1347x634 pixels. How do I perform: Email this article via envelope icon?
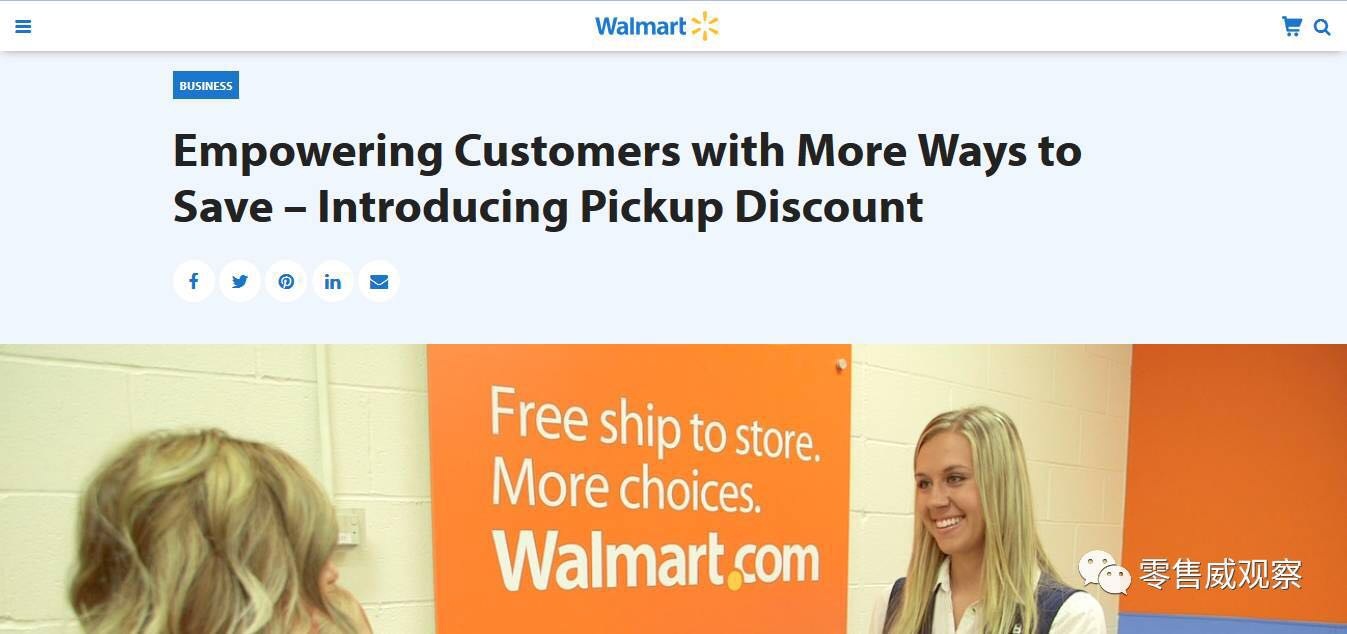click(379, 281)
